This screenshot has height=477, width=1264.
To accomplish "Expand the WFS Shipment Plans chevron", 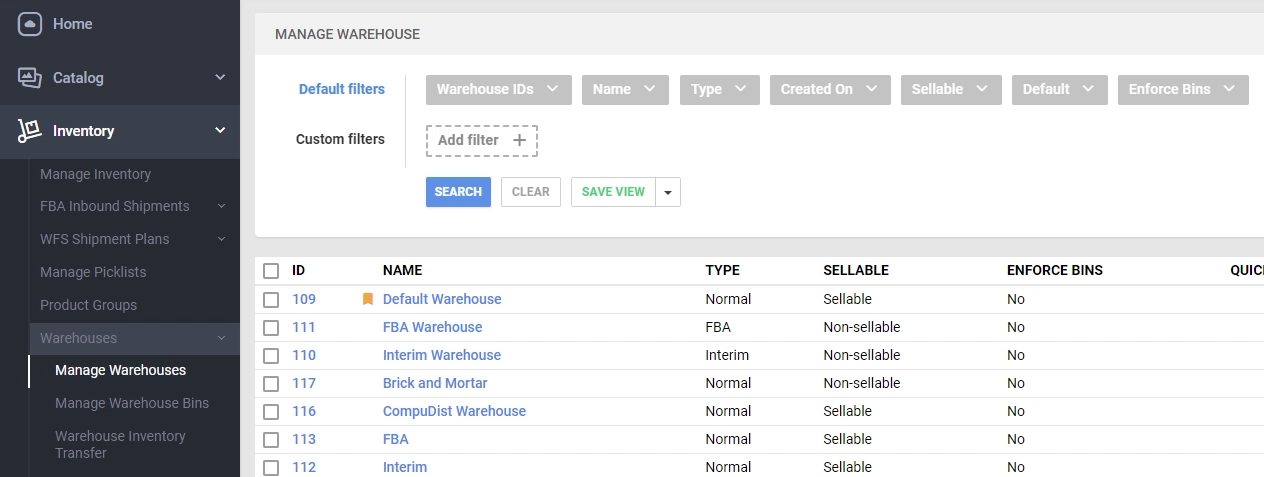I will click(221, 239).
